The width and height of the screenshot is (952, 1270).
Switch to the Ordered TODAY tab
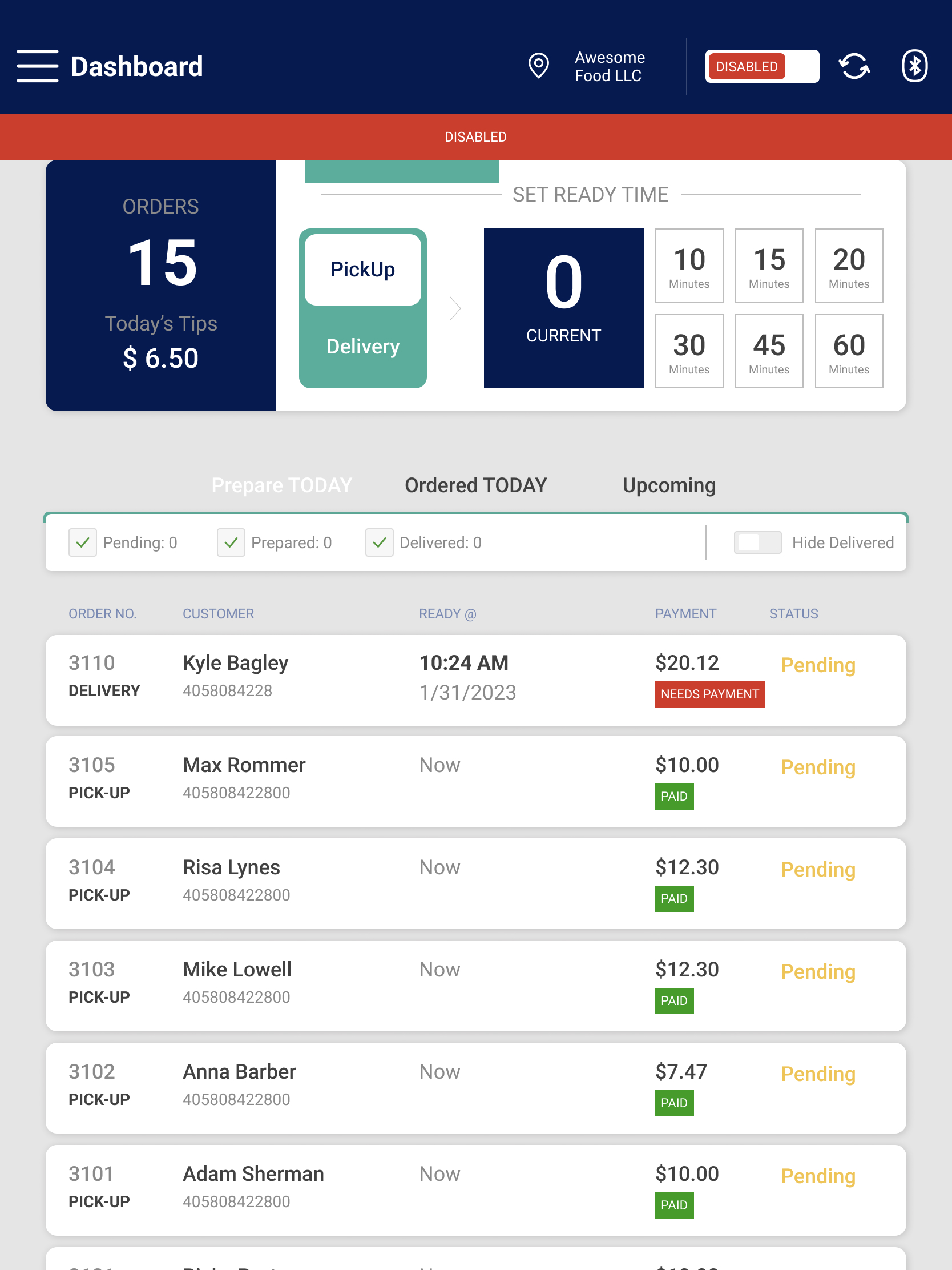point(475,485)
